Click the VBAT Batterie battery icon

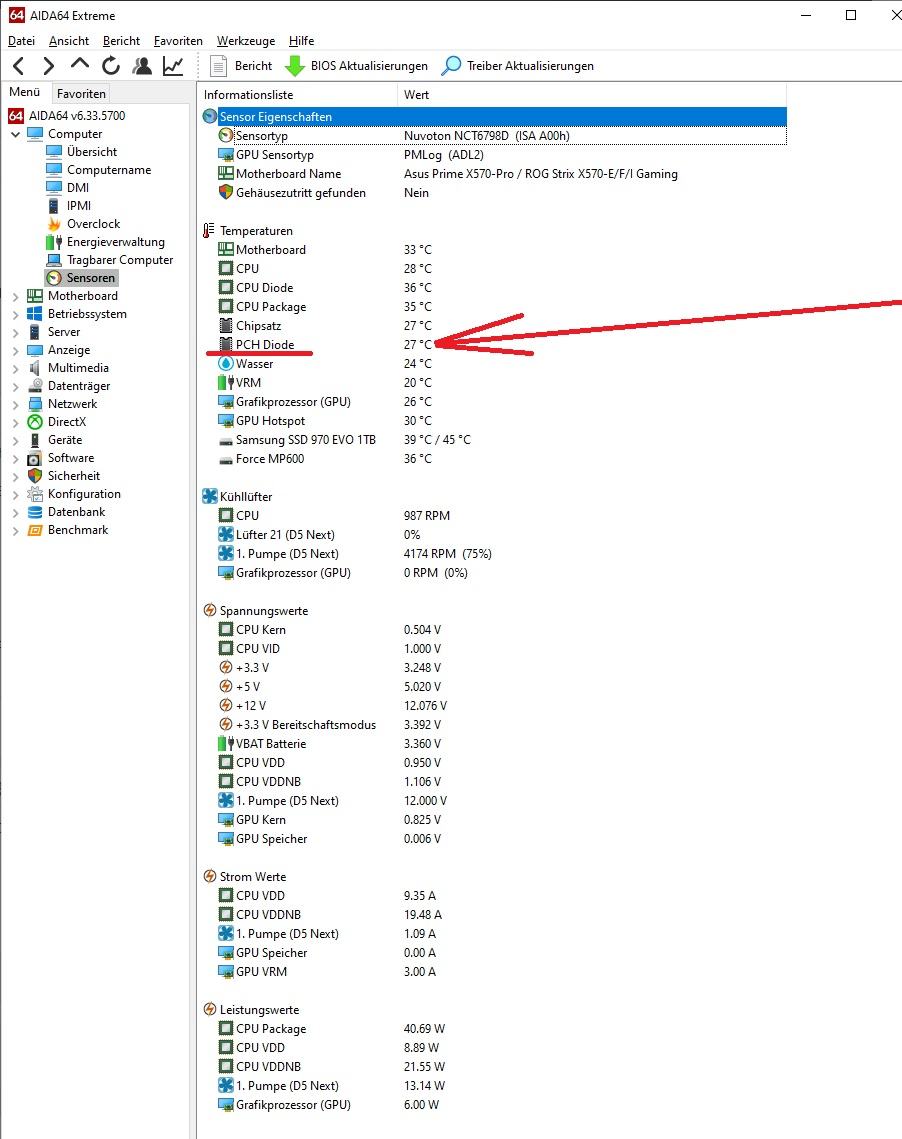coord(226,743)
